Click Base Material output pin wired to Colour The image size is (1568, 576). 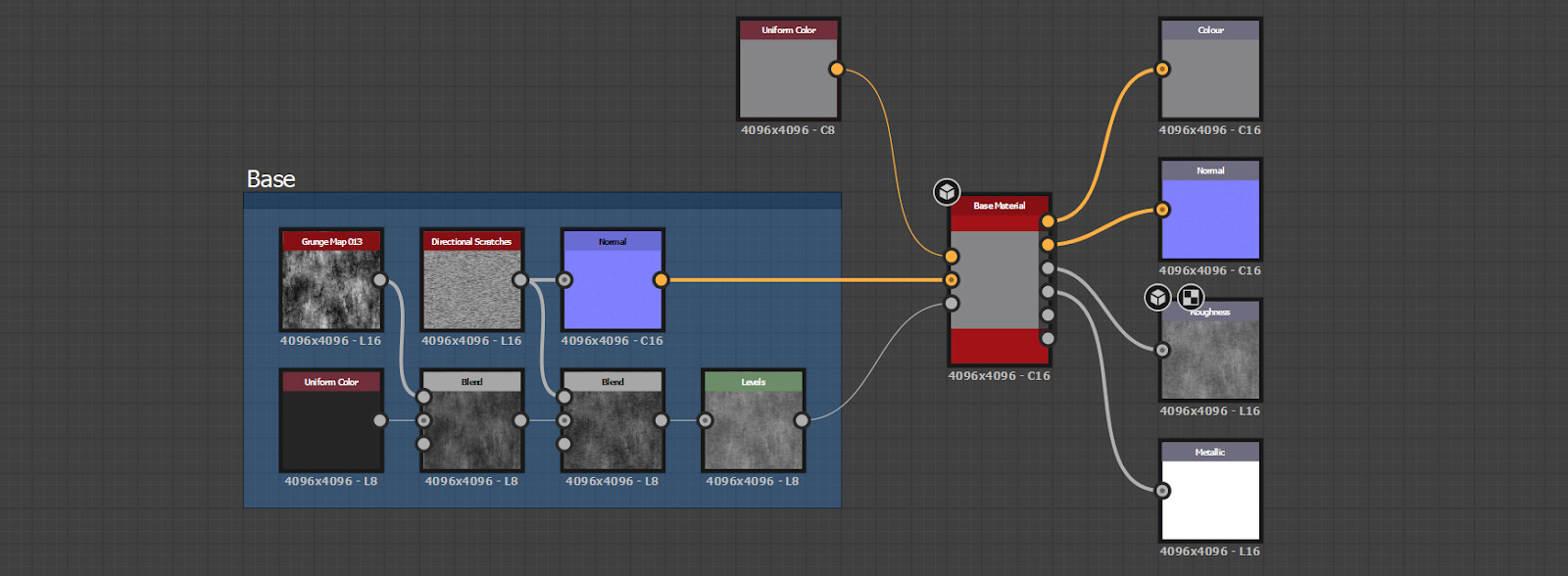1048,221
